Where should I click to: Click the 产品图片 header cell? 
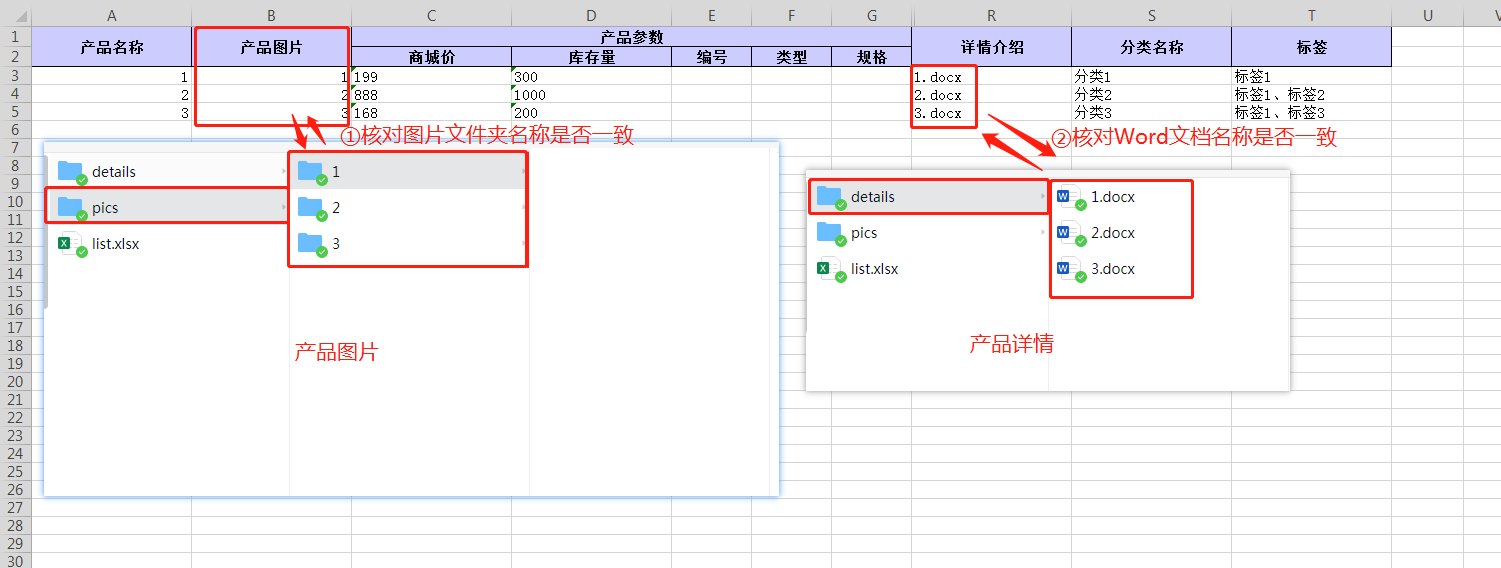pos(271,46)
